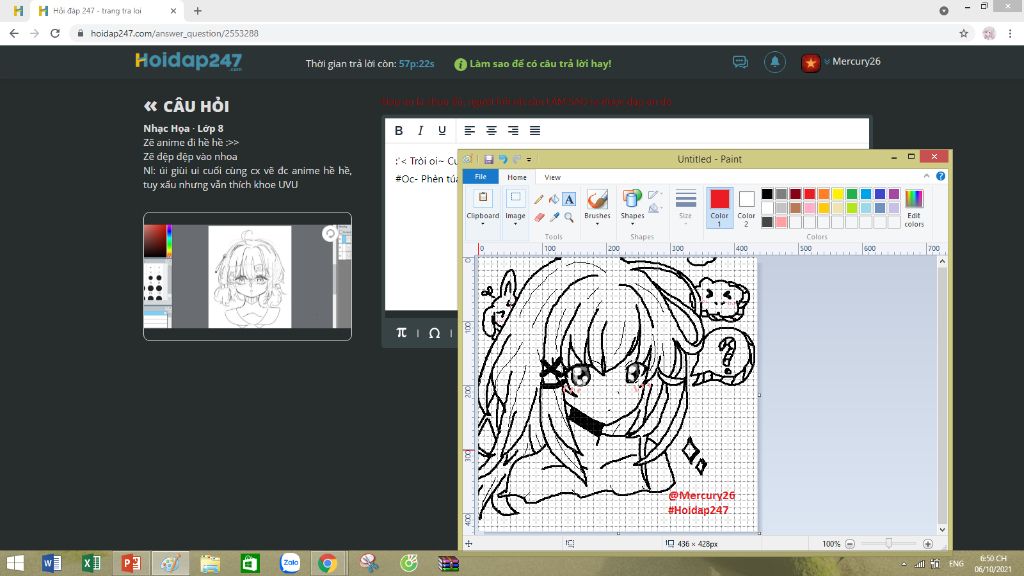Viewport: 1024px width, 576px height.
Task: Pick the green color swatch
Action: 852,194
